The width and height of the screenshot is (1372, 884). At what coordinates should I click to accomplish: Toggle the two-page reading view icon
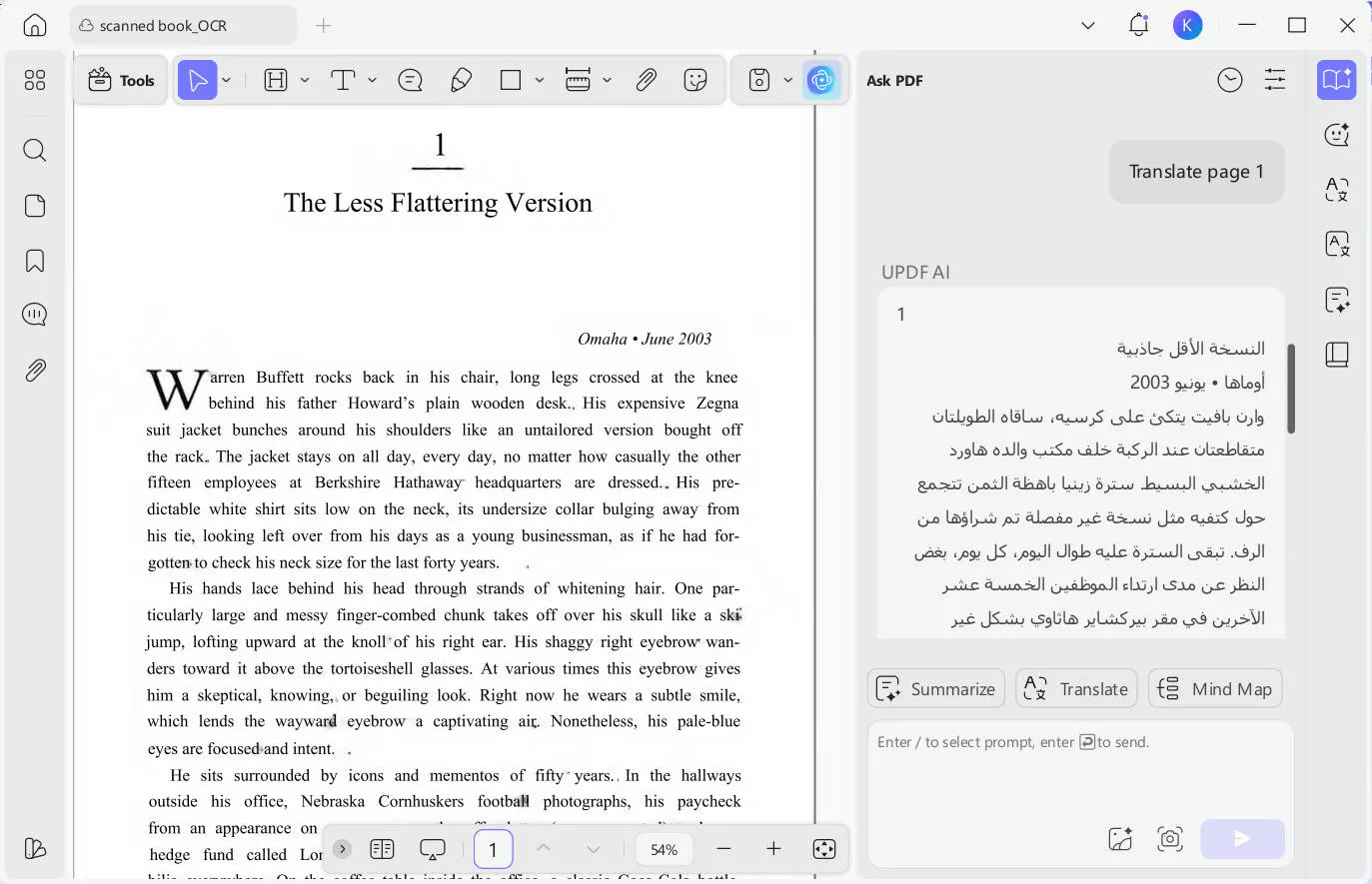(x=382, y=849)
